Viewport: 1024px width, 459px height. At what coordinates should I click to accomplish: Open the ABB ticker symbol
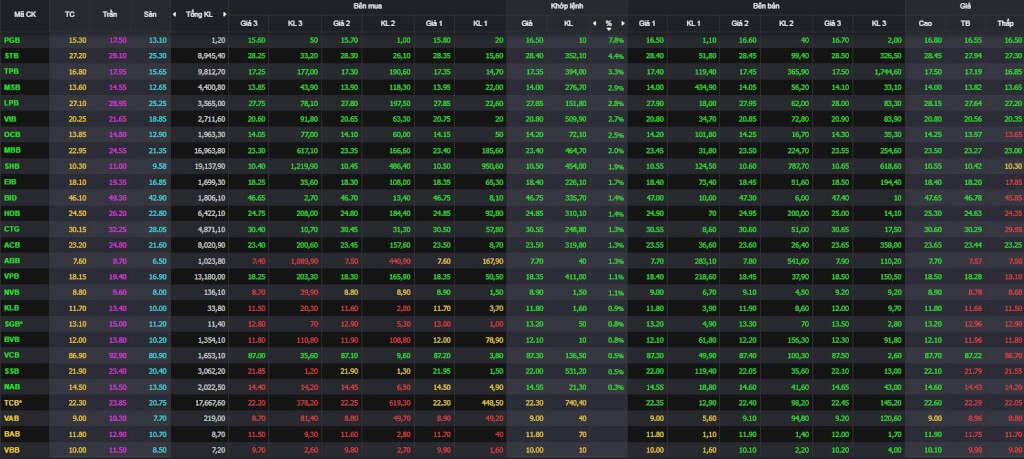pos(12,261)
